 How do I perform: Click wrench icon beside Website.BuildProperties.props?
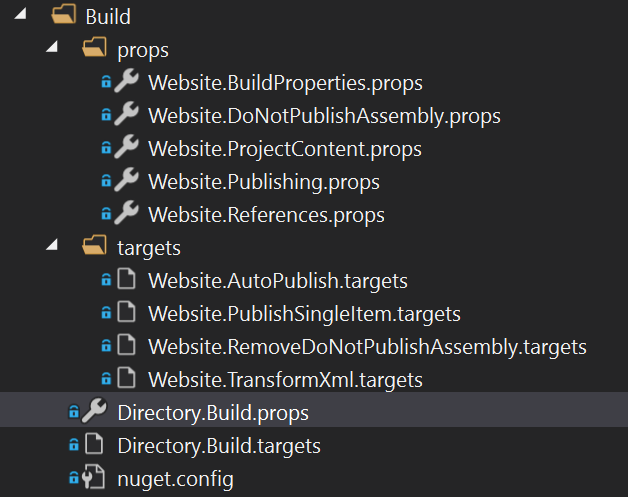pyautogui.click(x=126, y=83)
